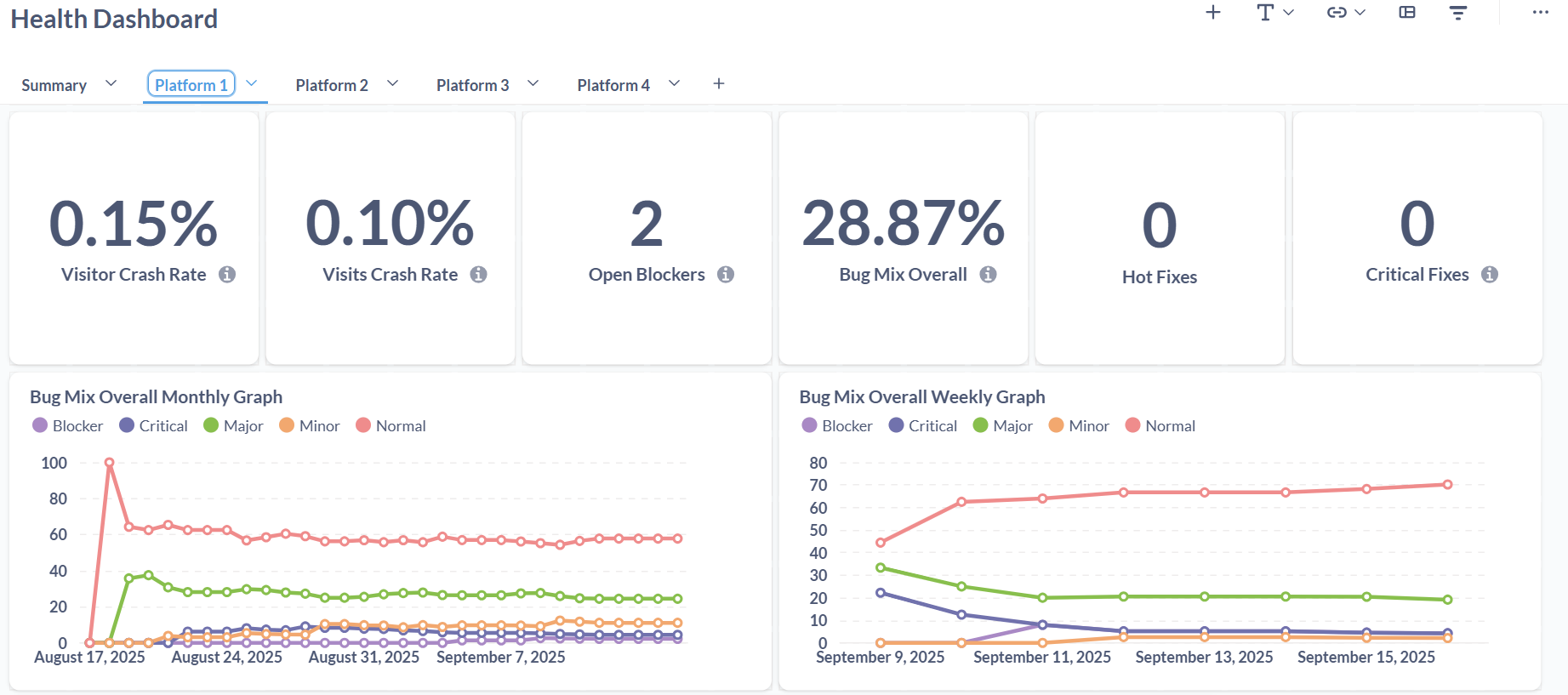Click the 0.15% value

[134, 224]
